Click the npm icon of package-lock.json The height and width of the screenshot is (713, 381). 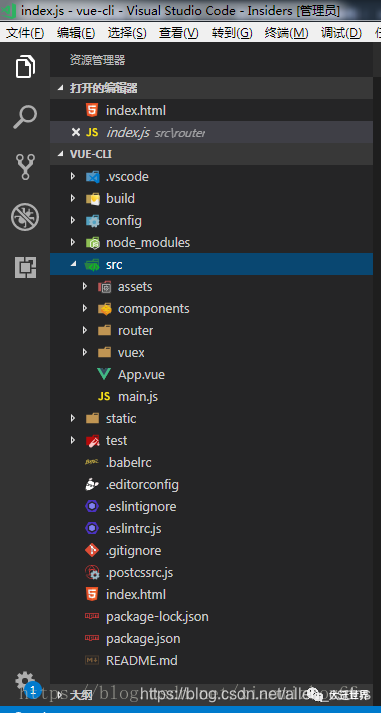(92, 617)
